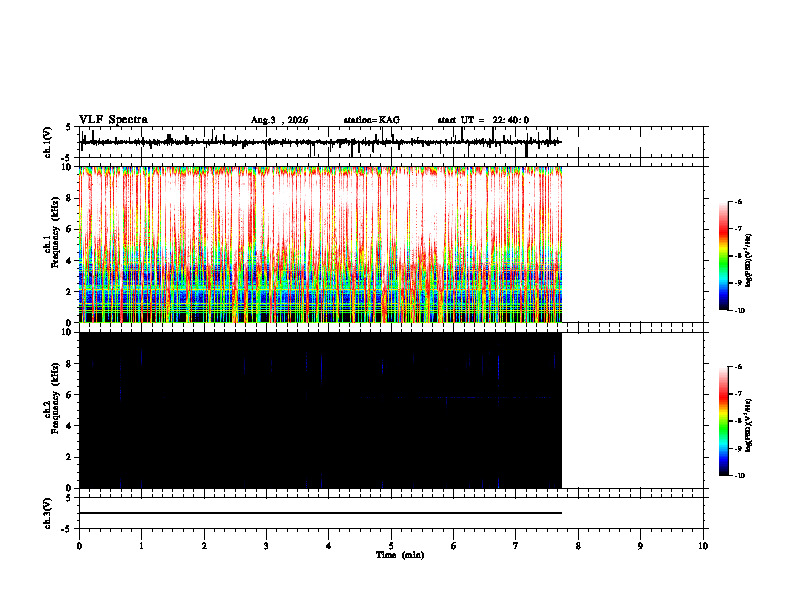792x612 pixels.
Task: Click the ch.1 colored frequency spectrogram
Action: click(320, 244)
